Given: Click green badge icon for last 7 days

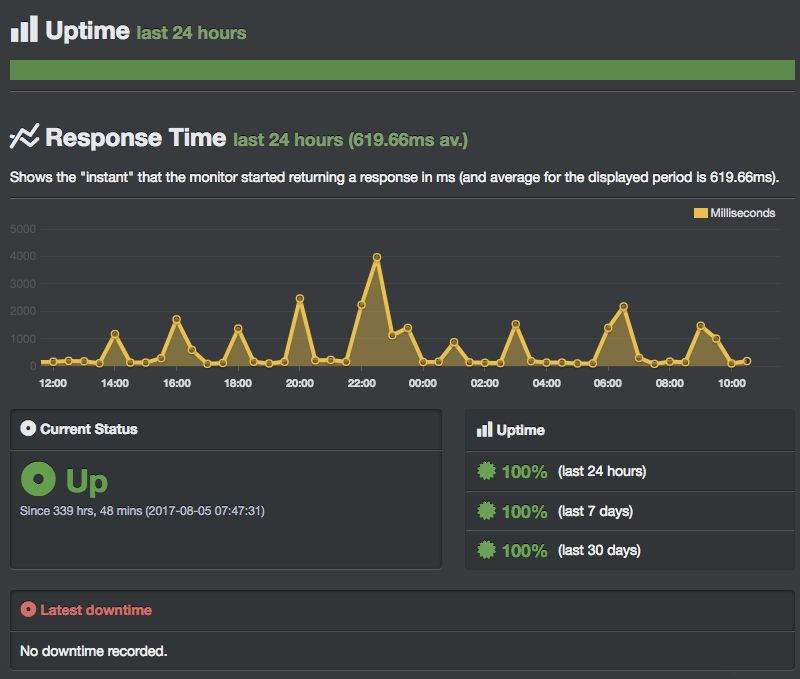Looking at the screenshot, I should (x=486, y=511).
